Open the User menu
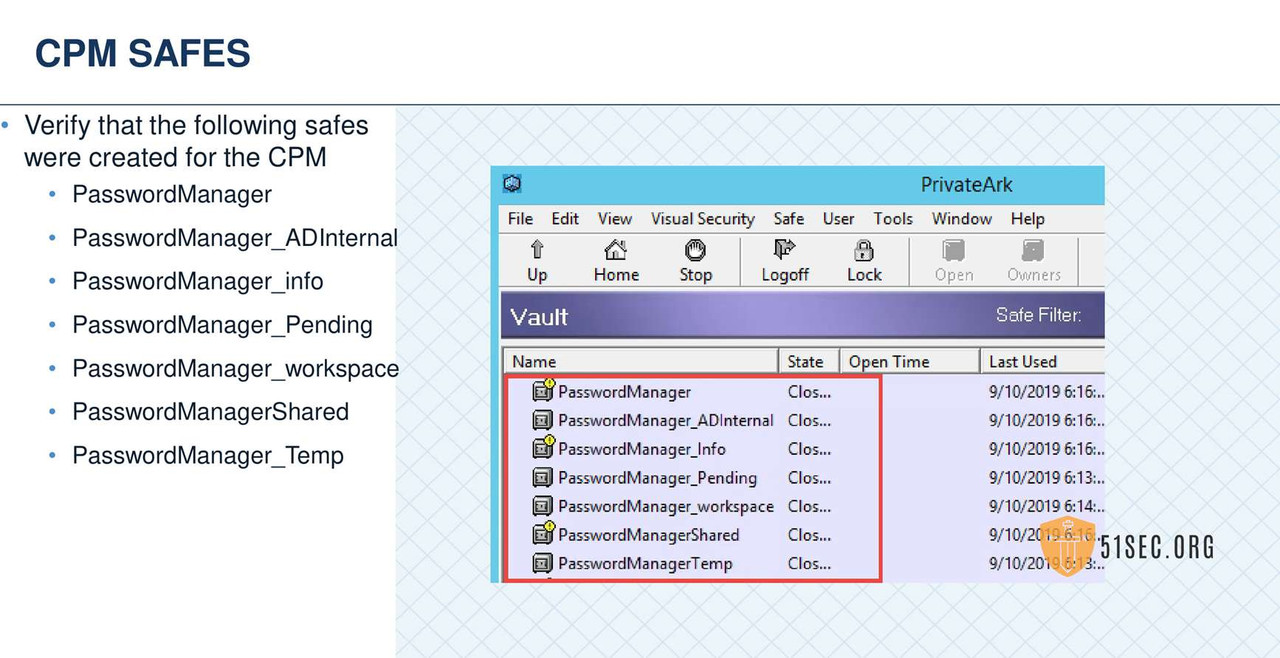This screenshot has width=1280, height=658. point(838,218)
